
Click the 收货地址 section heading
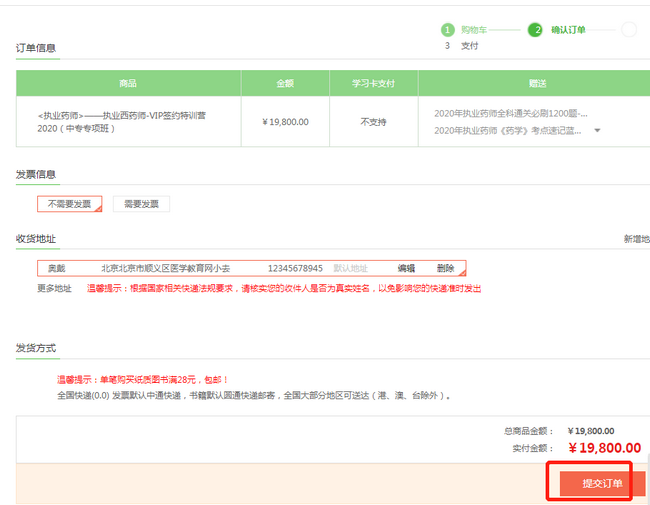pyautogui.click(x=36, y=239)
